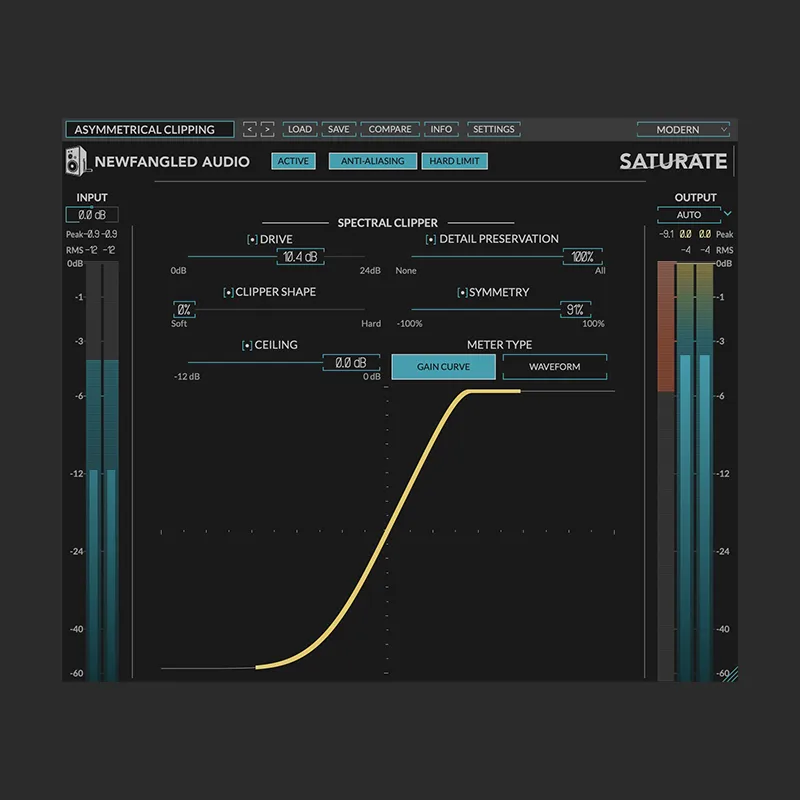Viewport: 800px width, 800px height.
Task: Switch to the Waveform meter type
Action: [555, 367]
